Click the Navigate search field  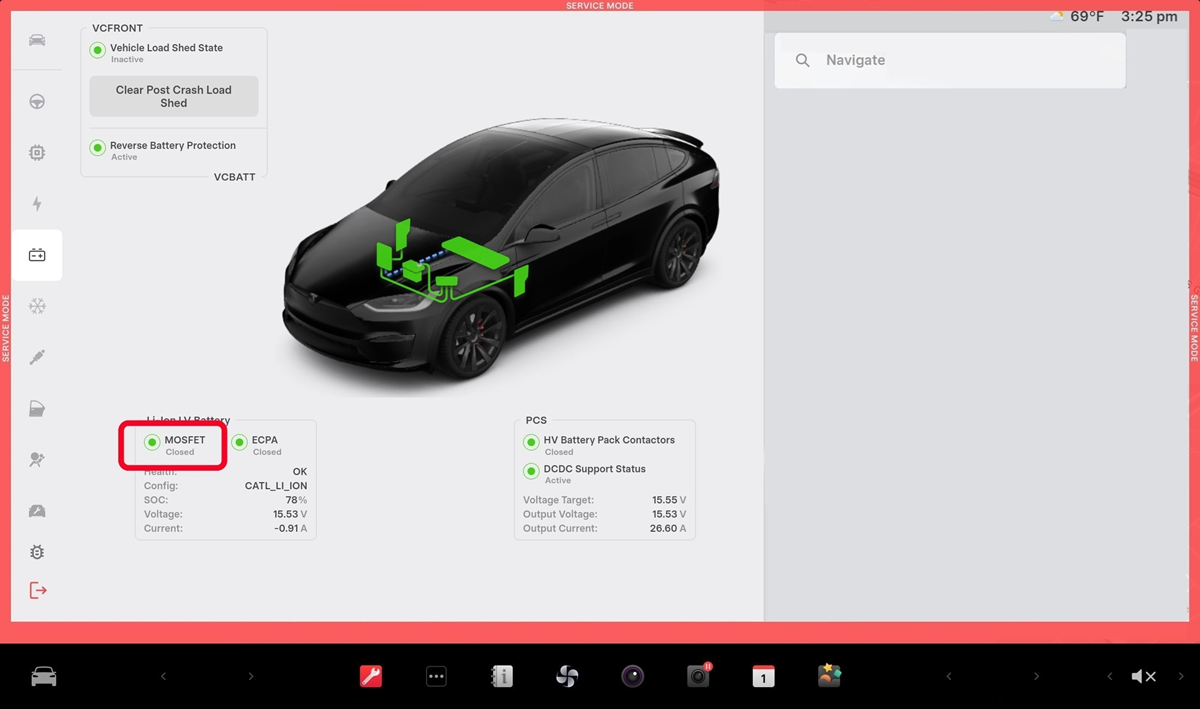[950, 60]
